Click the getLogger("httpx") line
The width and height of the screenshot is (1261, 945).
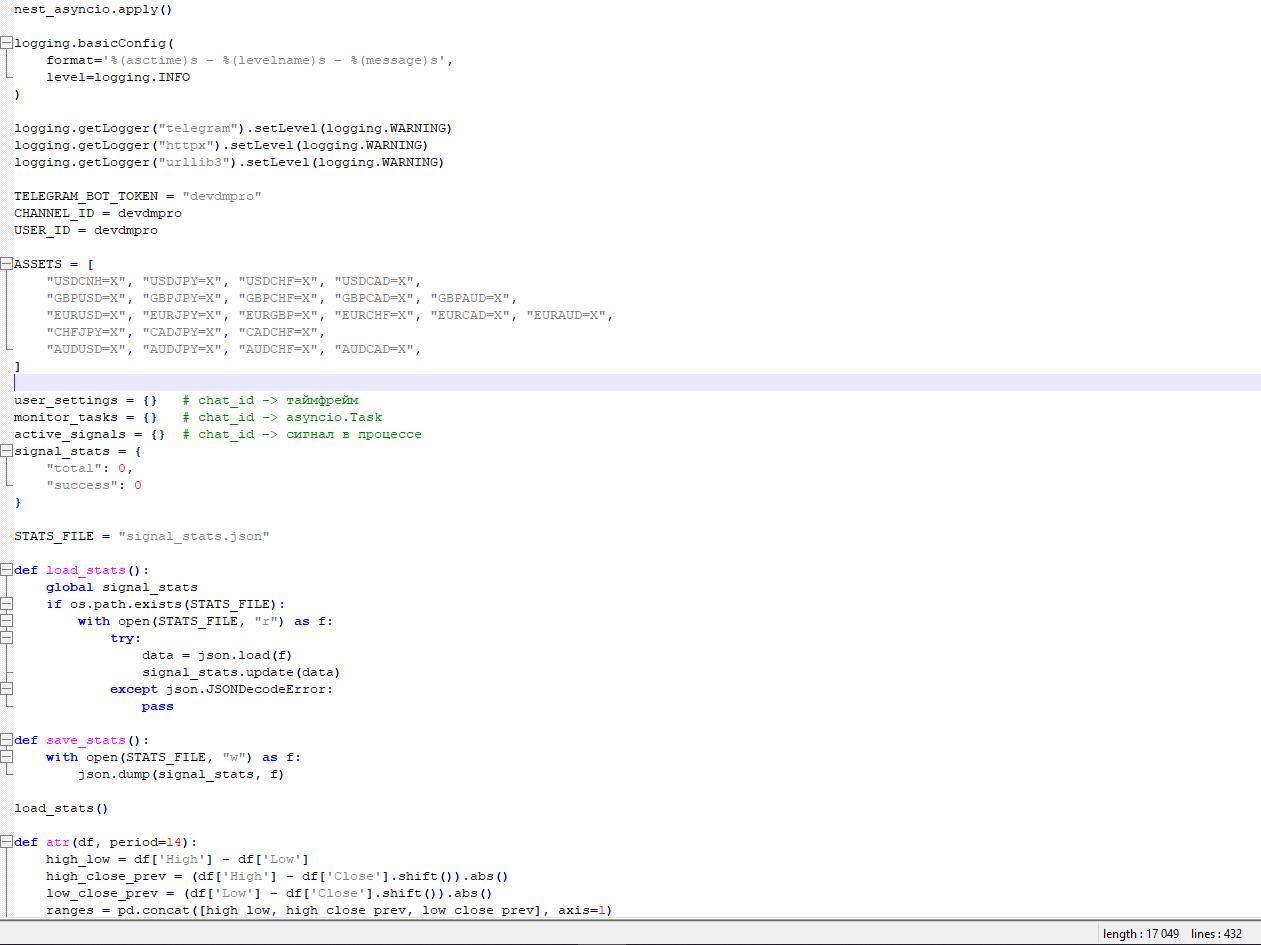coord(221,145)
